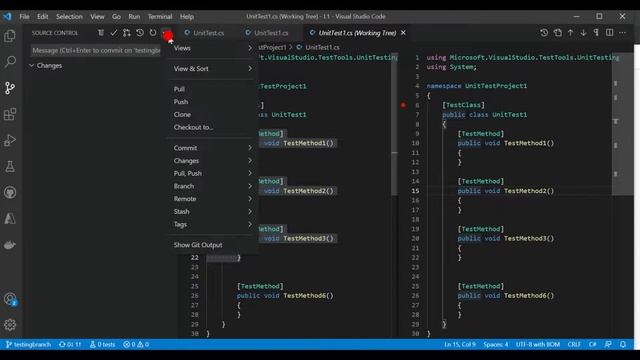Click the branch compare icon in Source Control
This screenshot has height=360, width=640.
tap(127, 33)
